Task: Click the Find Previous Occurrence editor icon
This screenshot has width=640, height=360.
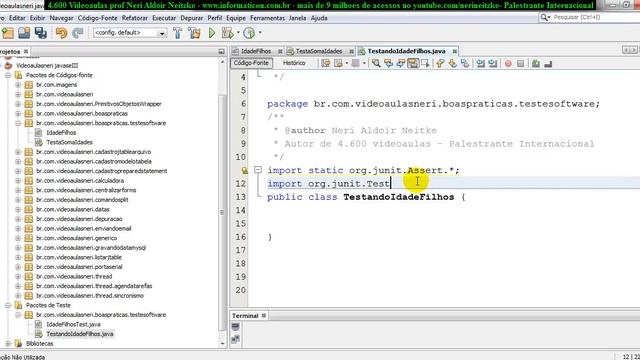Action: click(388, 63)
